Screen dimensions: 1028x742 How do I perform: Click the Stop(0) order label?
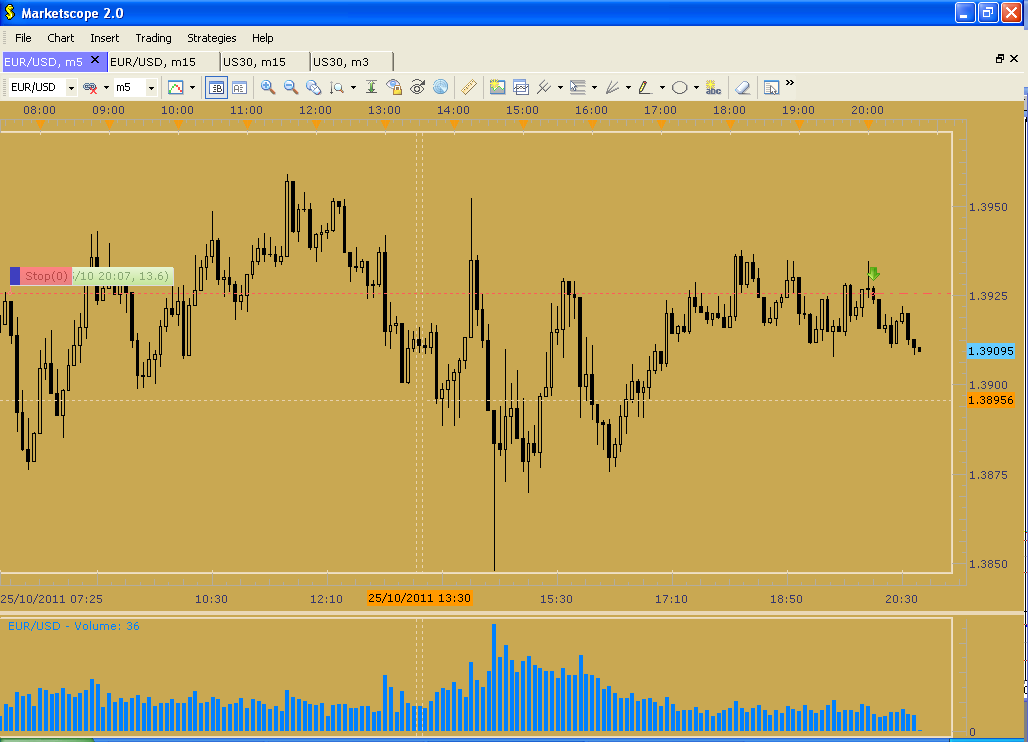(x=46, y=276)
